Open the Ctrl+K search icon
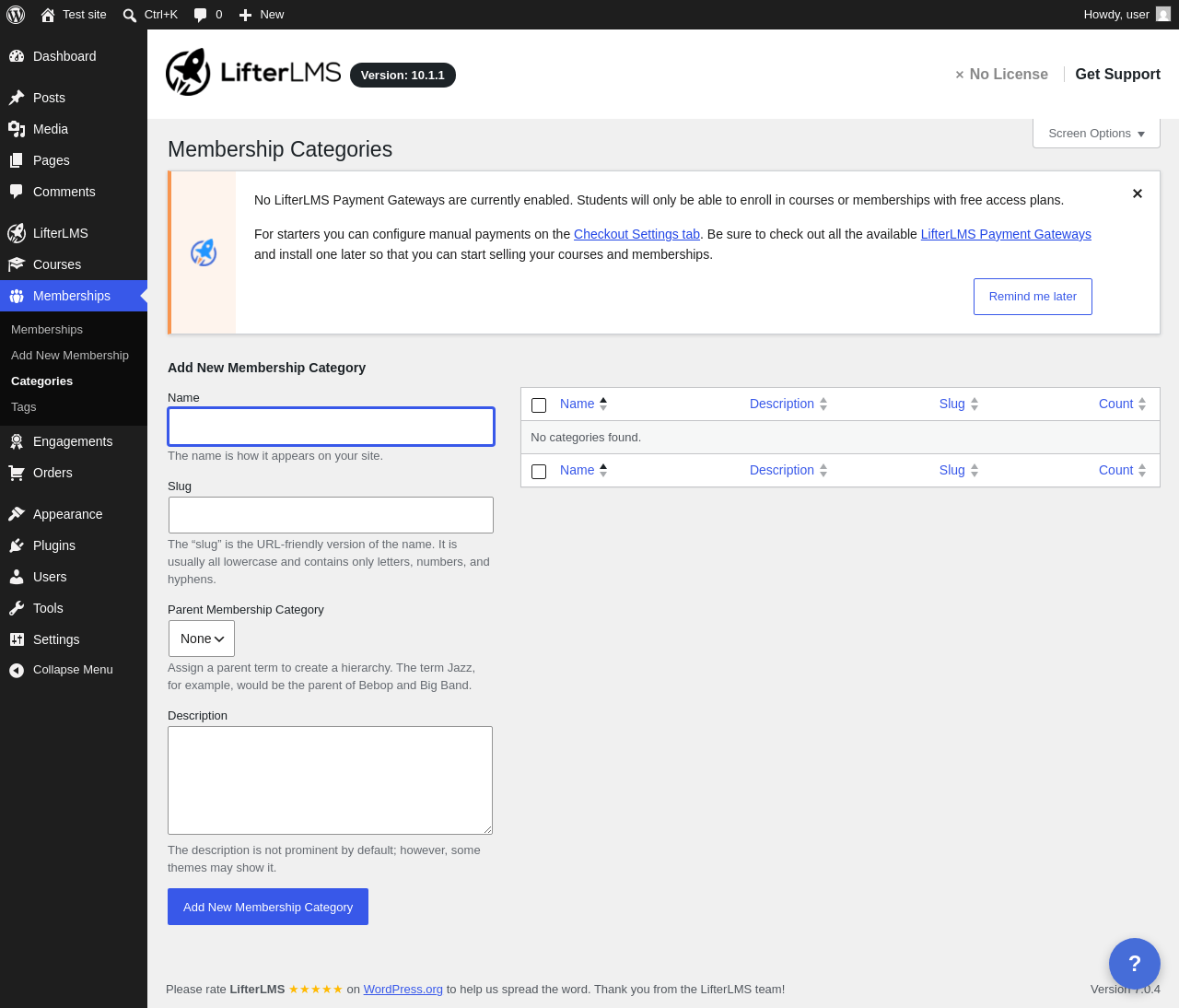The height and width of the screenshot is (1008, 1179). [x=130, y=15]
